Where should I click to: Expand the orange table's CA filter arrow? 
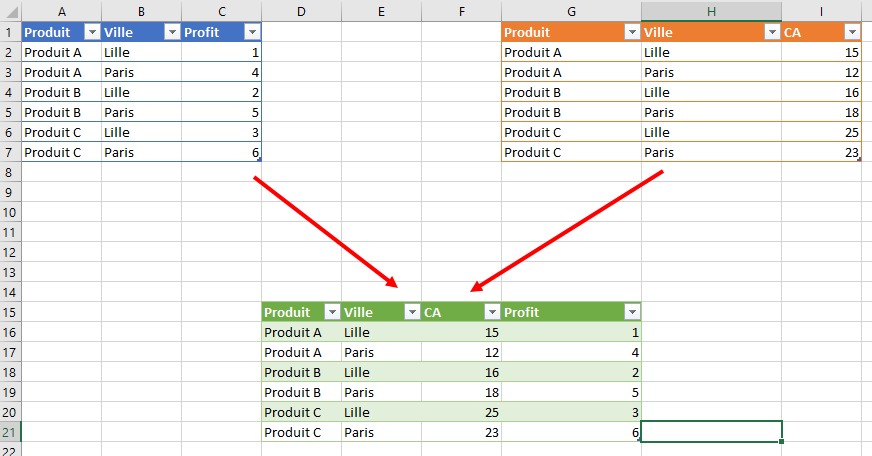(x=851, y=32)
